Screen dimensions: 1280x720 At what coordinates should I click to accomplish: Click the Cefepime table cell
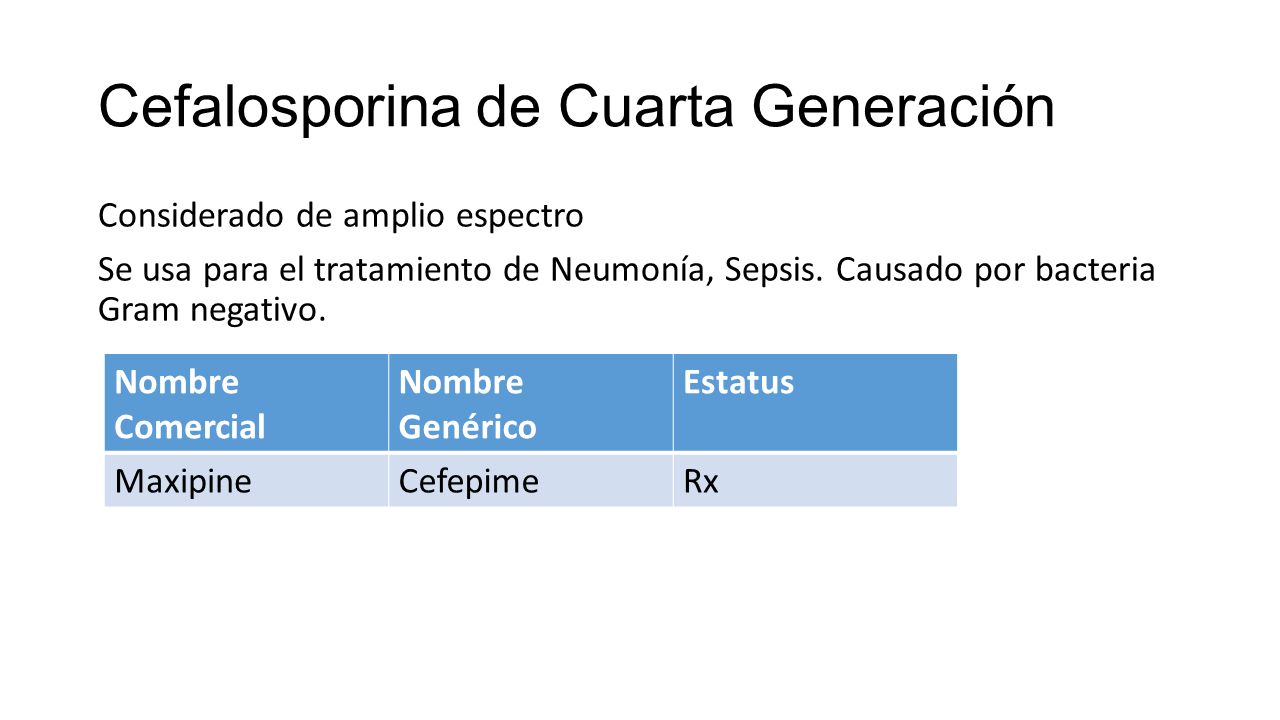coord(530,481)
